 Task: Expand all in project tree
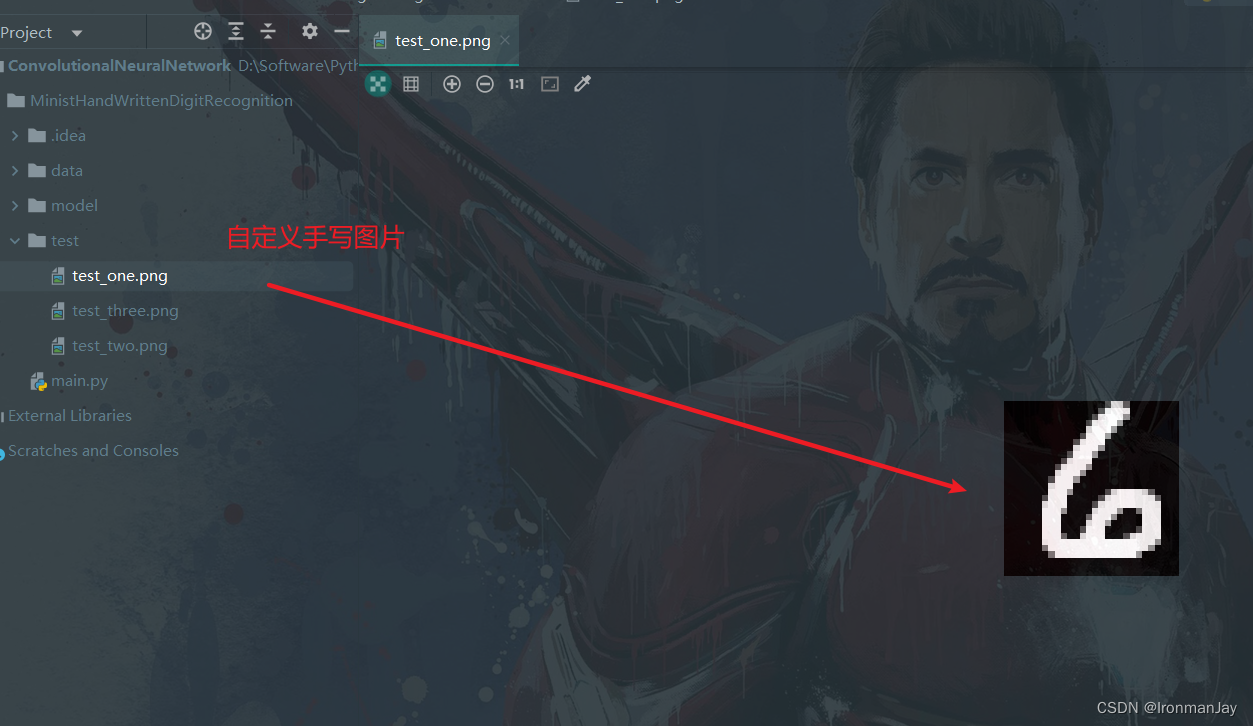click(x=236, y=31)
